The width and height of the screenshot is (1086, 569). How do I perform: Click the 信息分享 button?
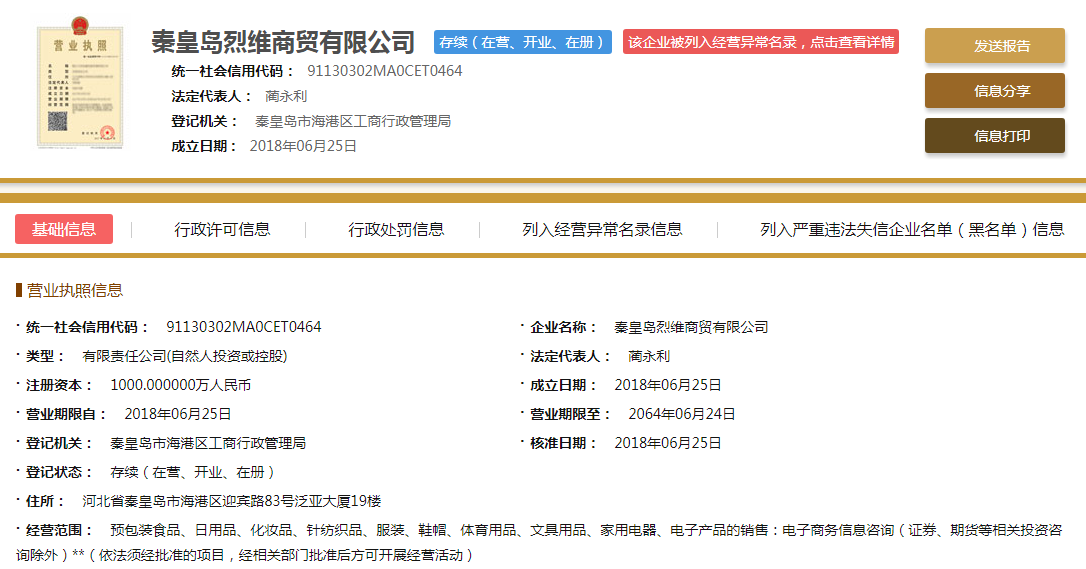pos(994,91)
